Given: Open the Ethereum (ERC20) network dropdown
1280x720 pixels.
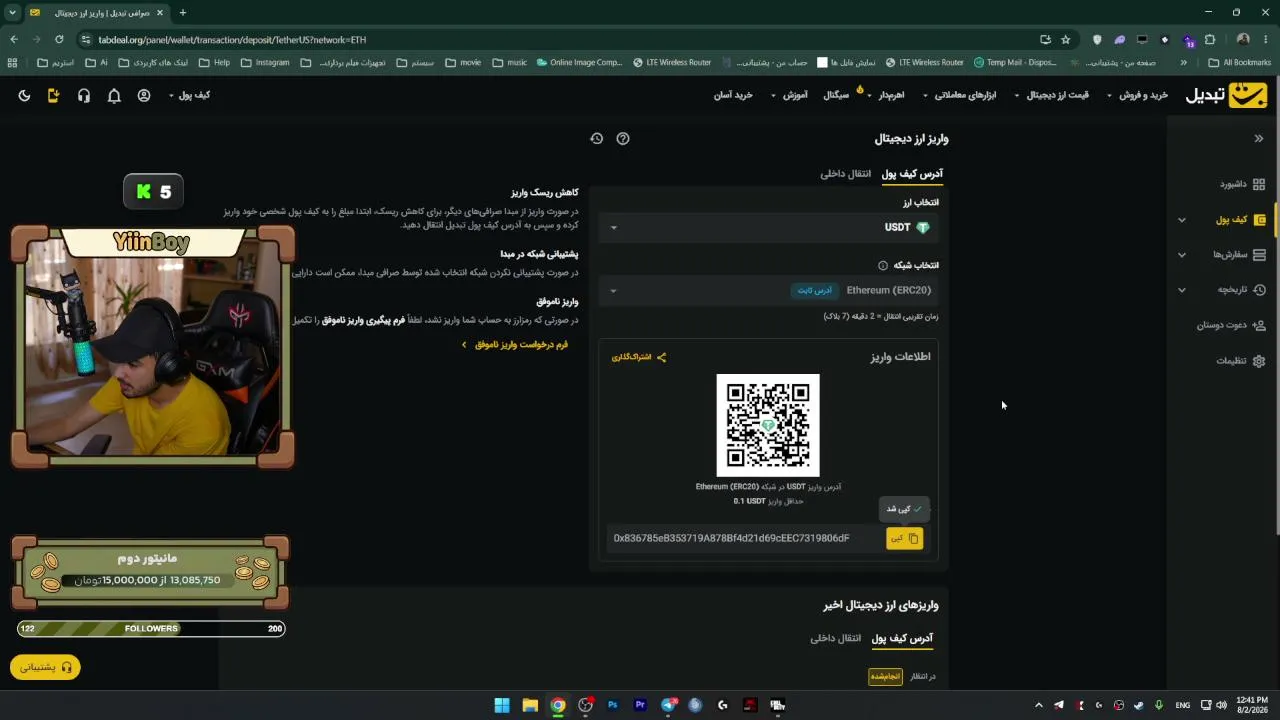Looking at the screenshot, I should pos(769,290).
